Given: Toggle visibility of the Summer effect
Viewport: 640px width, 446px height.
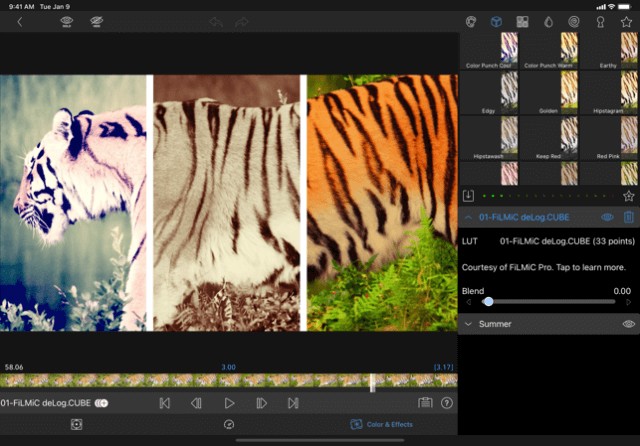Looking at the screenshot, I should coord(628,324).
